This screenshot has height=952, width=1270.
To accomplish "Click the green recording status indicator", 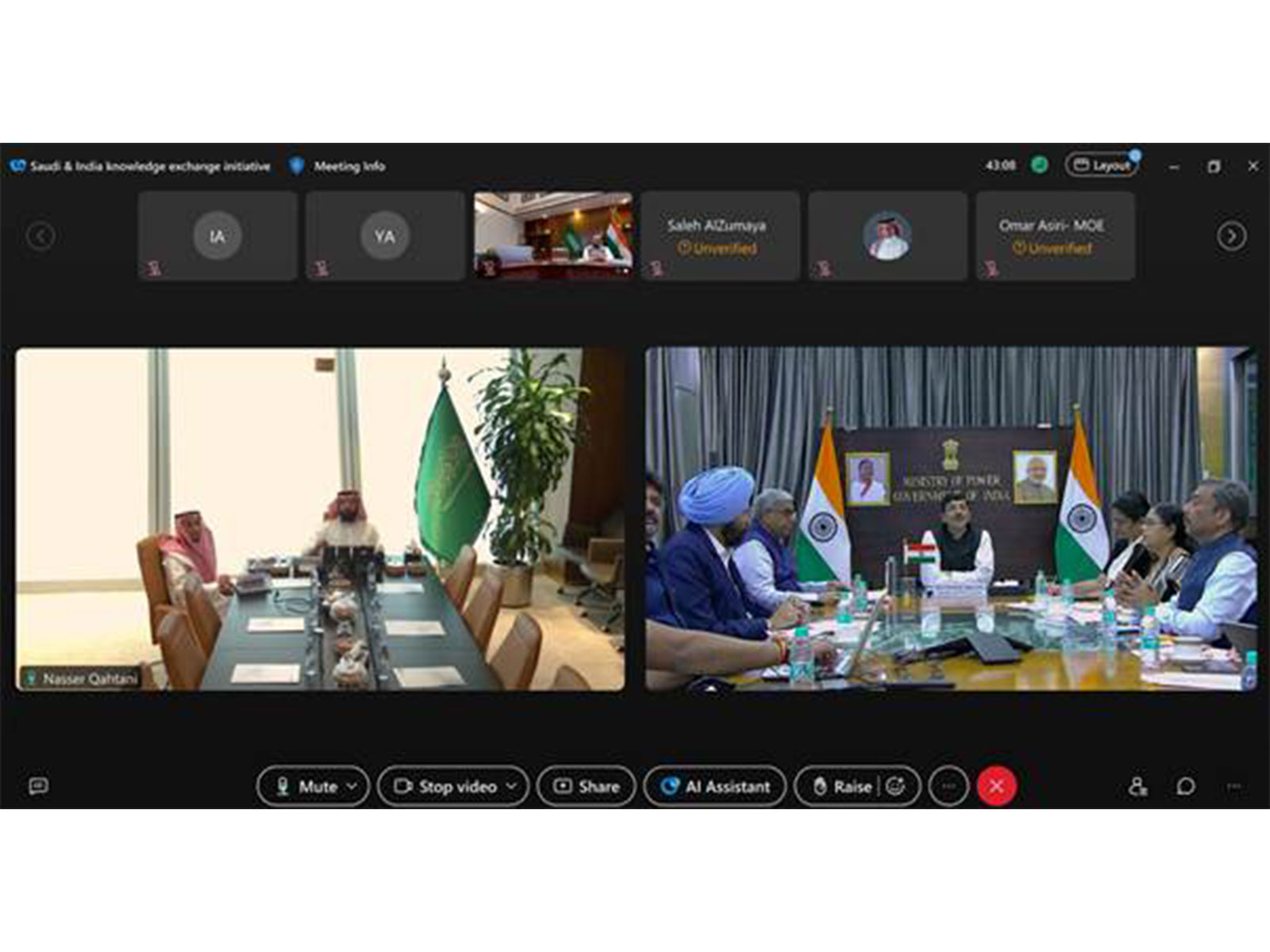I will 1039,165.
